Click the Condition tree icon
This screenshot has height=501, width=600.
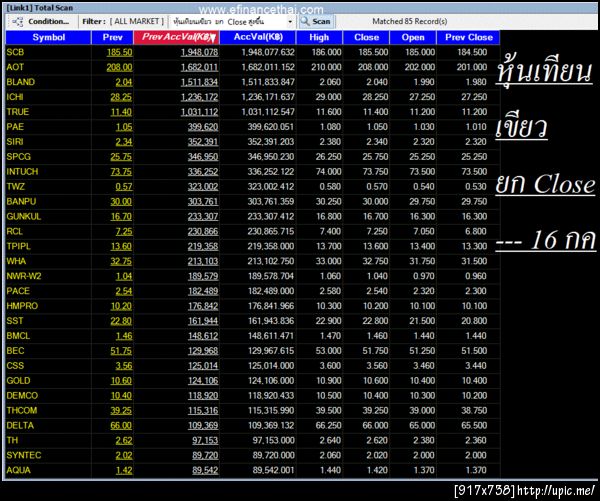[x=18, y=22]
